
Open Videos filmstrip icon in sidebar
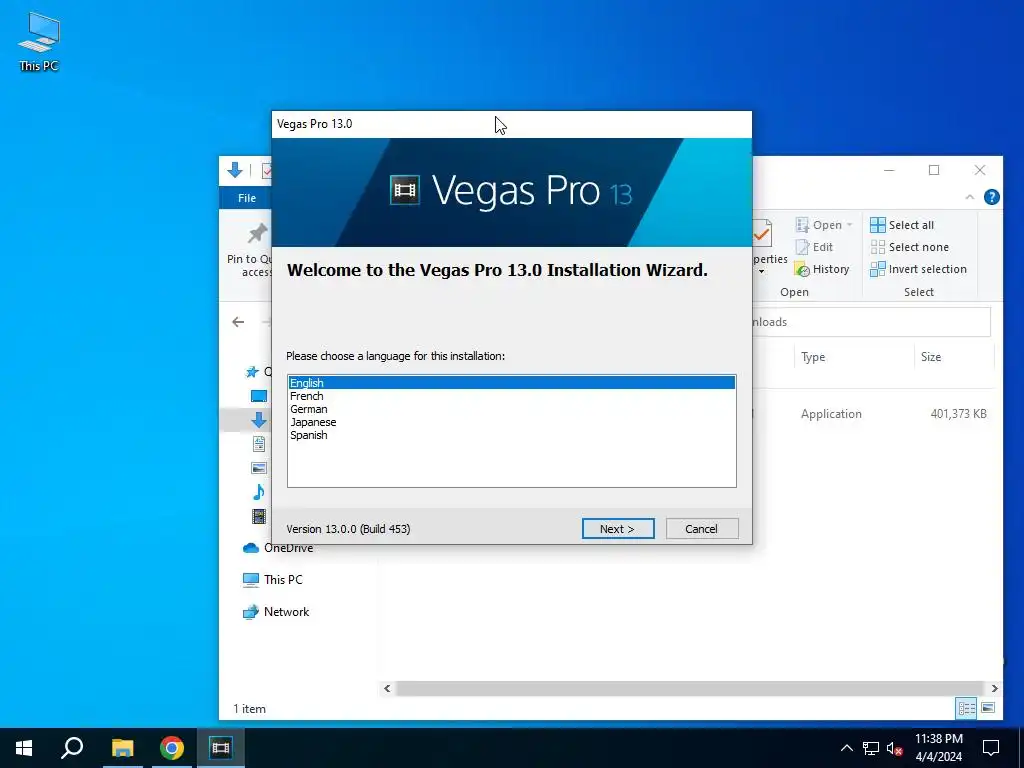pos(259,516)
